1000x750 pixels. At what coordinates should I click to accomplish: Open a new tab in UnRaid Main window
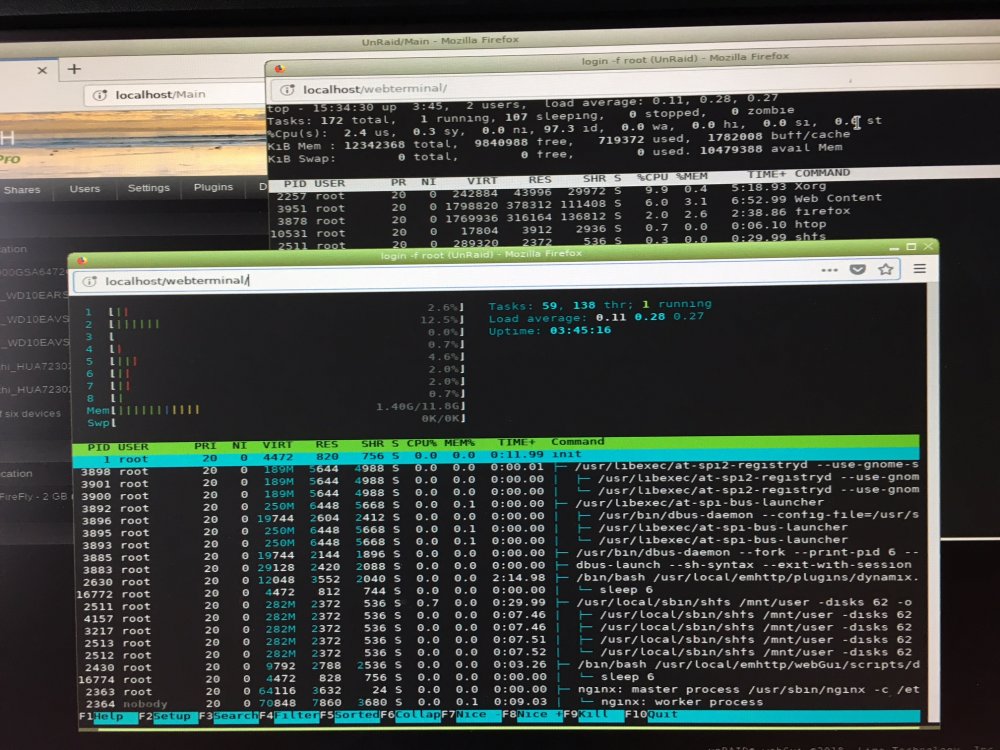[74, 69]
